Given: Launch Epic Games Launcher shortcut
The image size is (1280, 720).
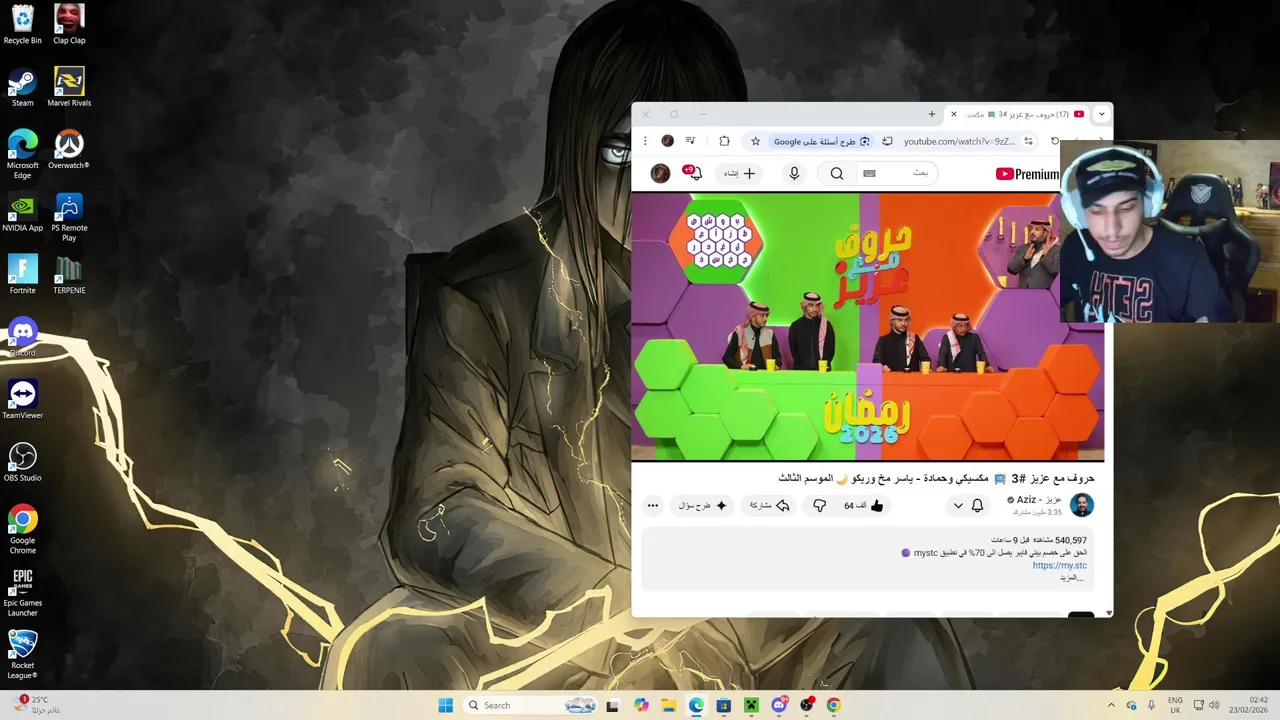Looking at the screenshot, I should [22, 592].
